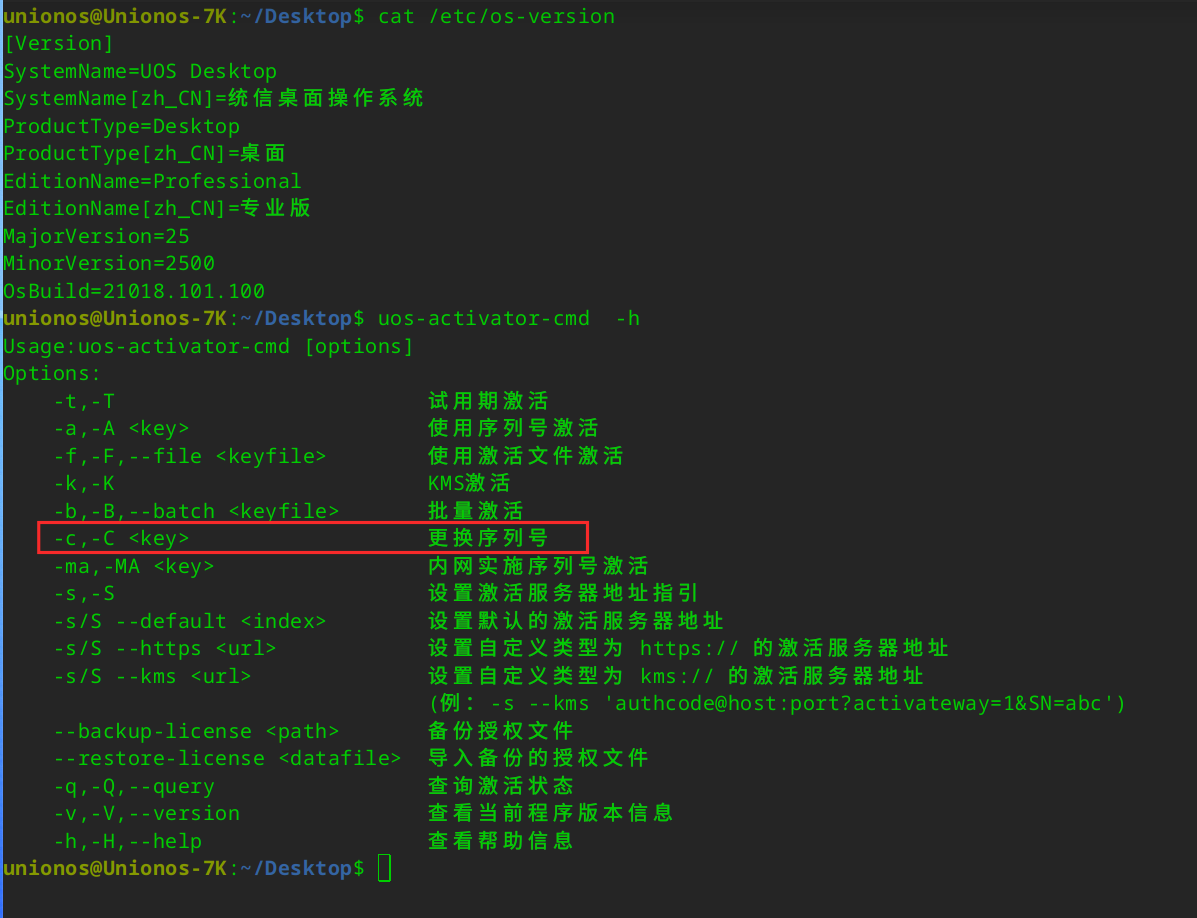Click the "Usage:uos-activator-cmd [options]" line
This screenshot has height=918, width=1197.
tap(208, 346)
